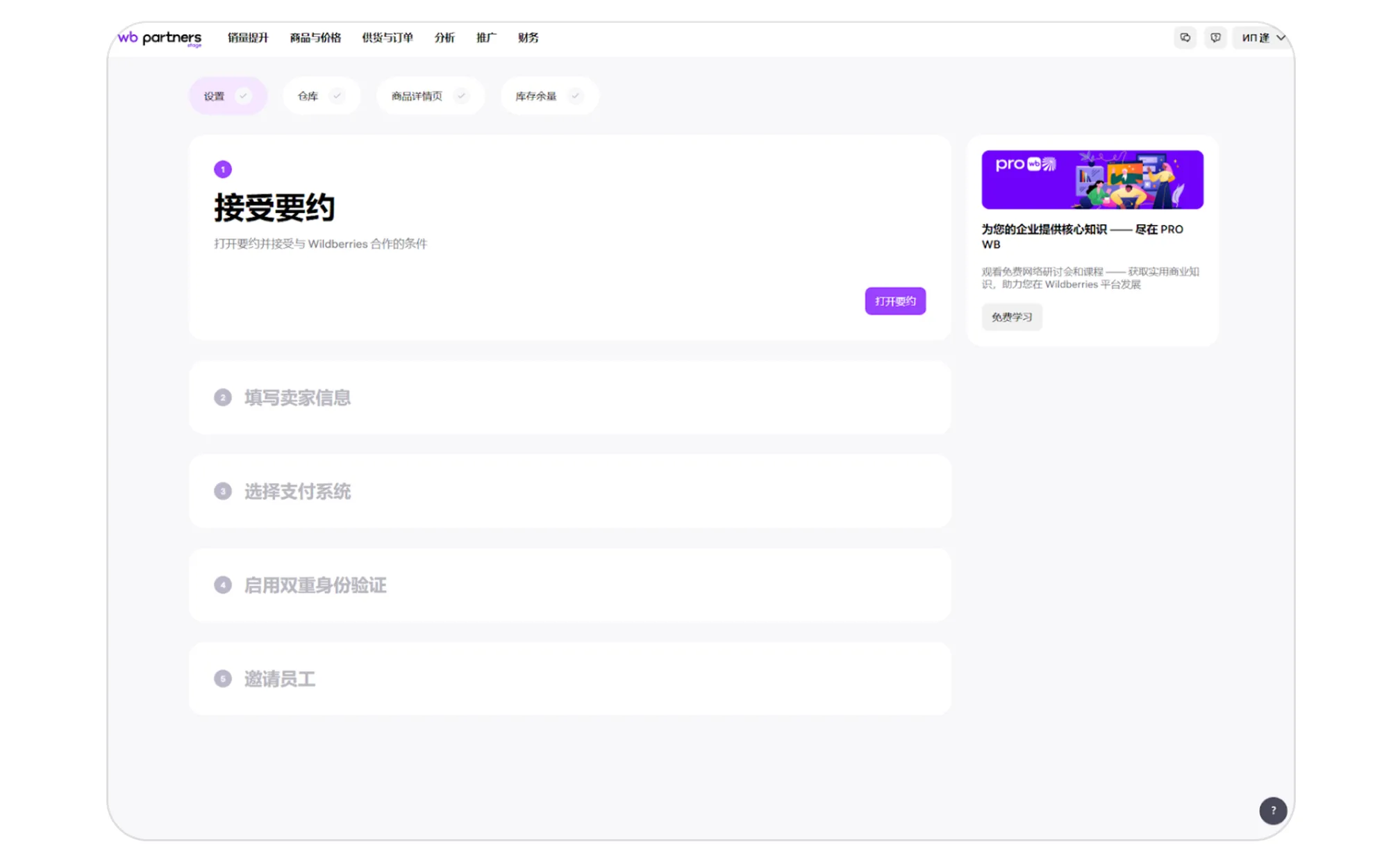Viewport: 1400px width, 860px height.
Task: Click the PRO WB banner image
Action: (x=1092, y=180)
